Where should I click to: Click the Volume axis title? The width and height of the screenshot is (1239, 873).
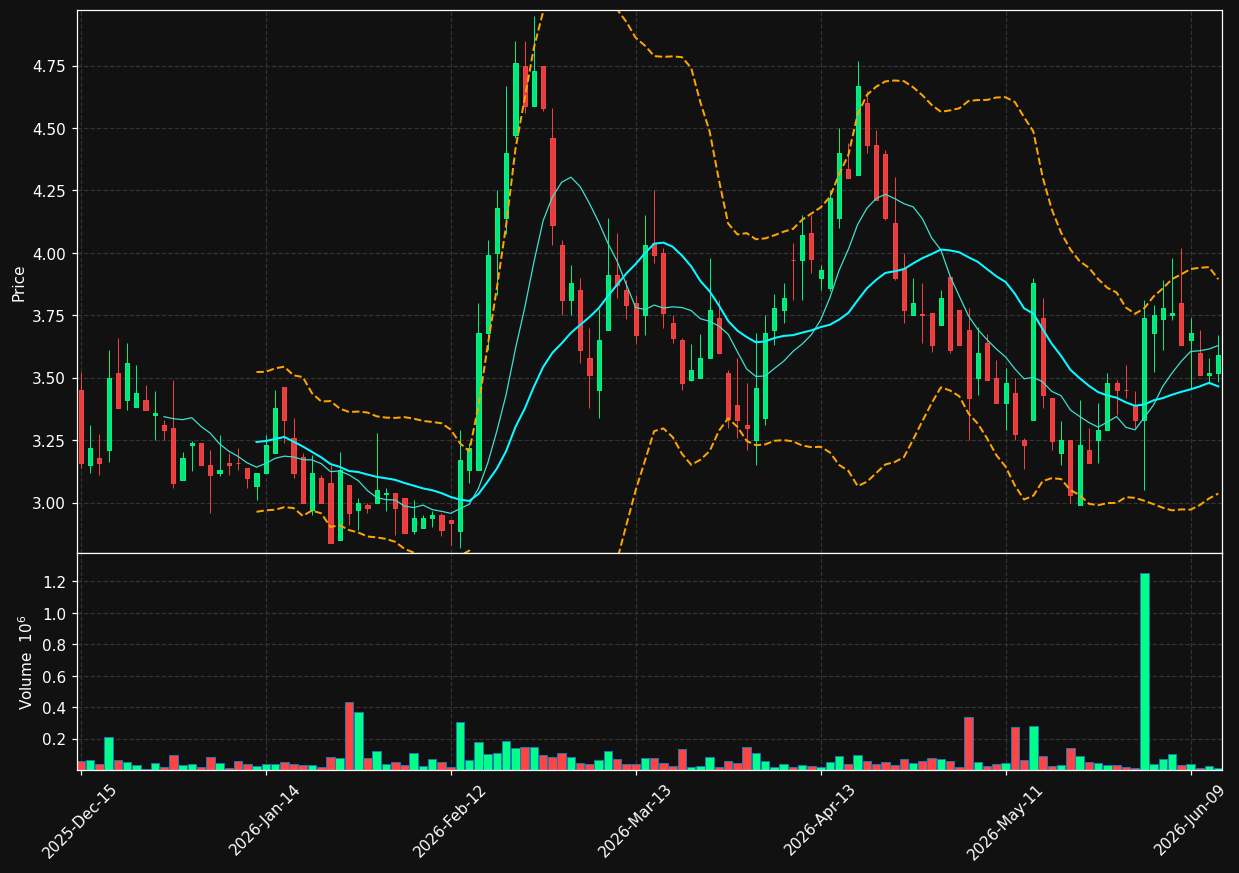(x=26, y=662)
